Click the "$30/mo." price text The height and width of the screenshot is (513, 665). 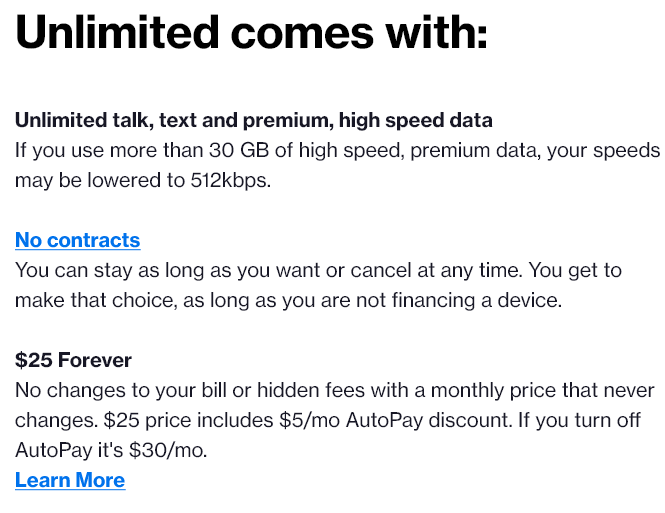172,450
